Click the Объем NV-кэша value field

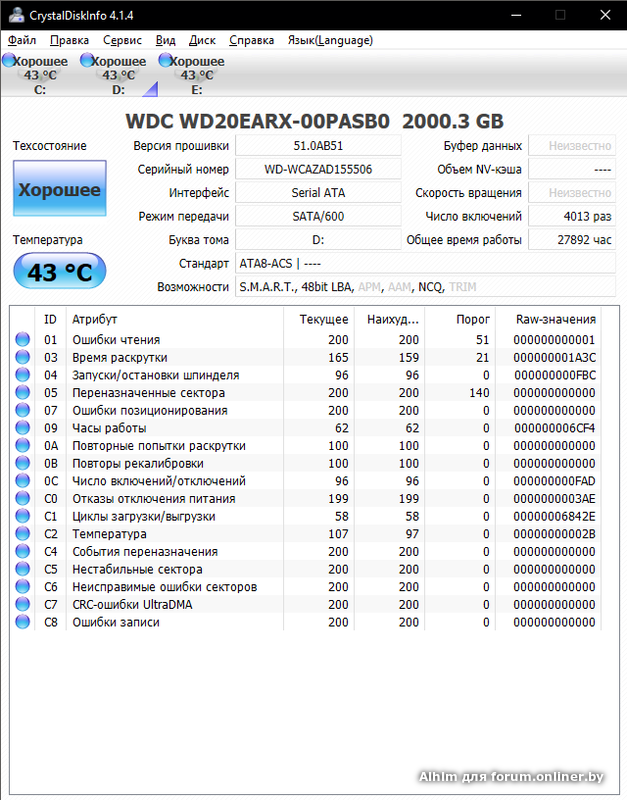[572, 169]
